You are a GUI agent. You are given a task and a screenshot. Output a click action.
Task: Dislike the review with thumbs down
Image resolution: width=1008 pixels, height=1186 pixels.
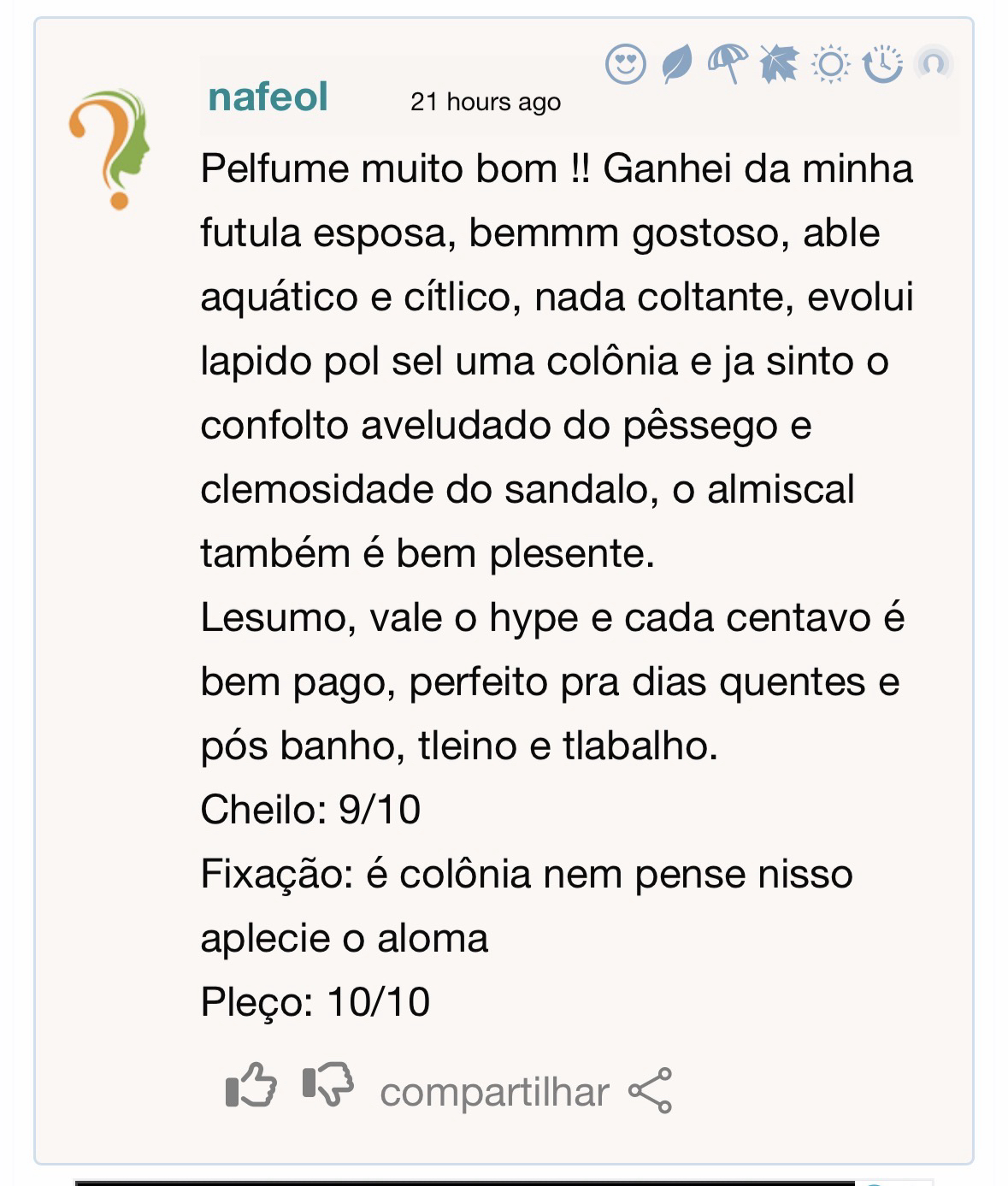pos(328,1086)
